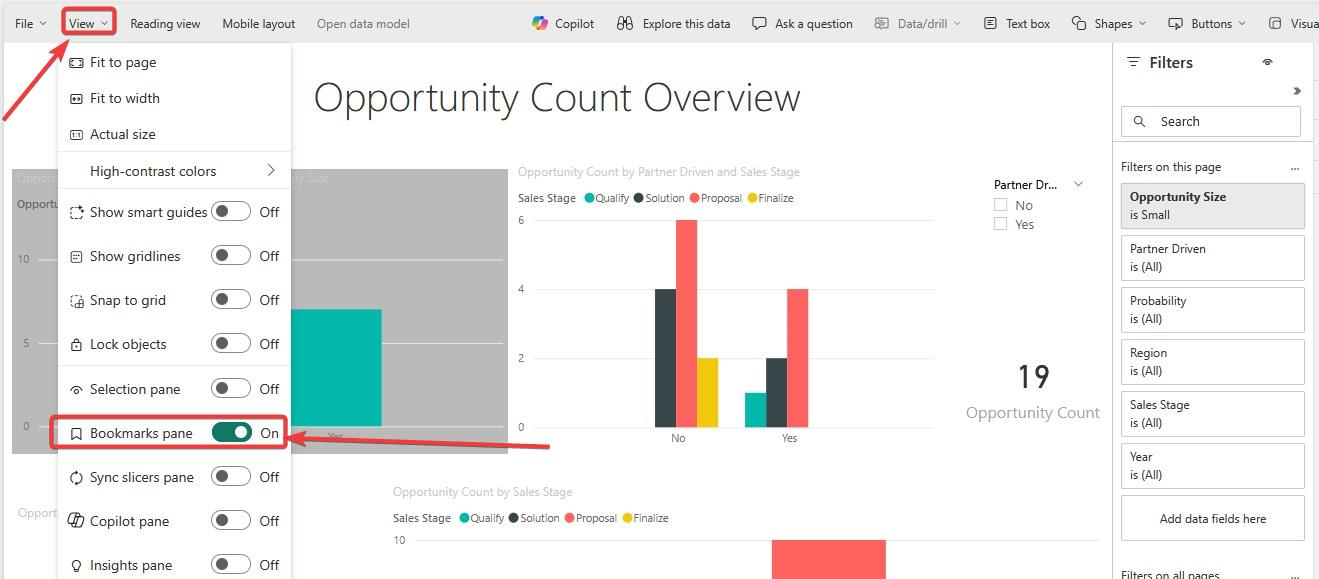Select Fit to width option
Image resolution: width=1319 pixels, height=579 pixels.
[175, 98]
